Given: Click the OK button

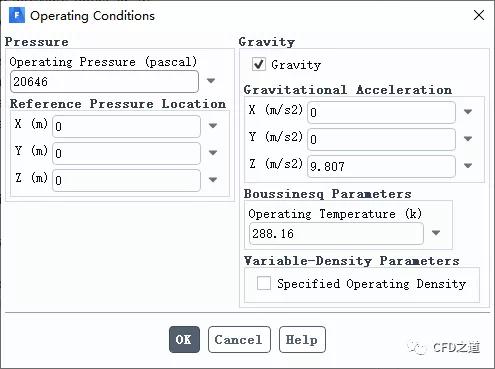Looking at the screenshot, I should (184, 339).
